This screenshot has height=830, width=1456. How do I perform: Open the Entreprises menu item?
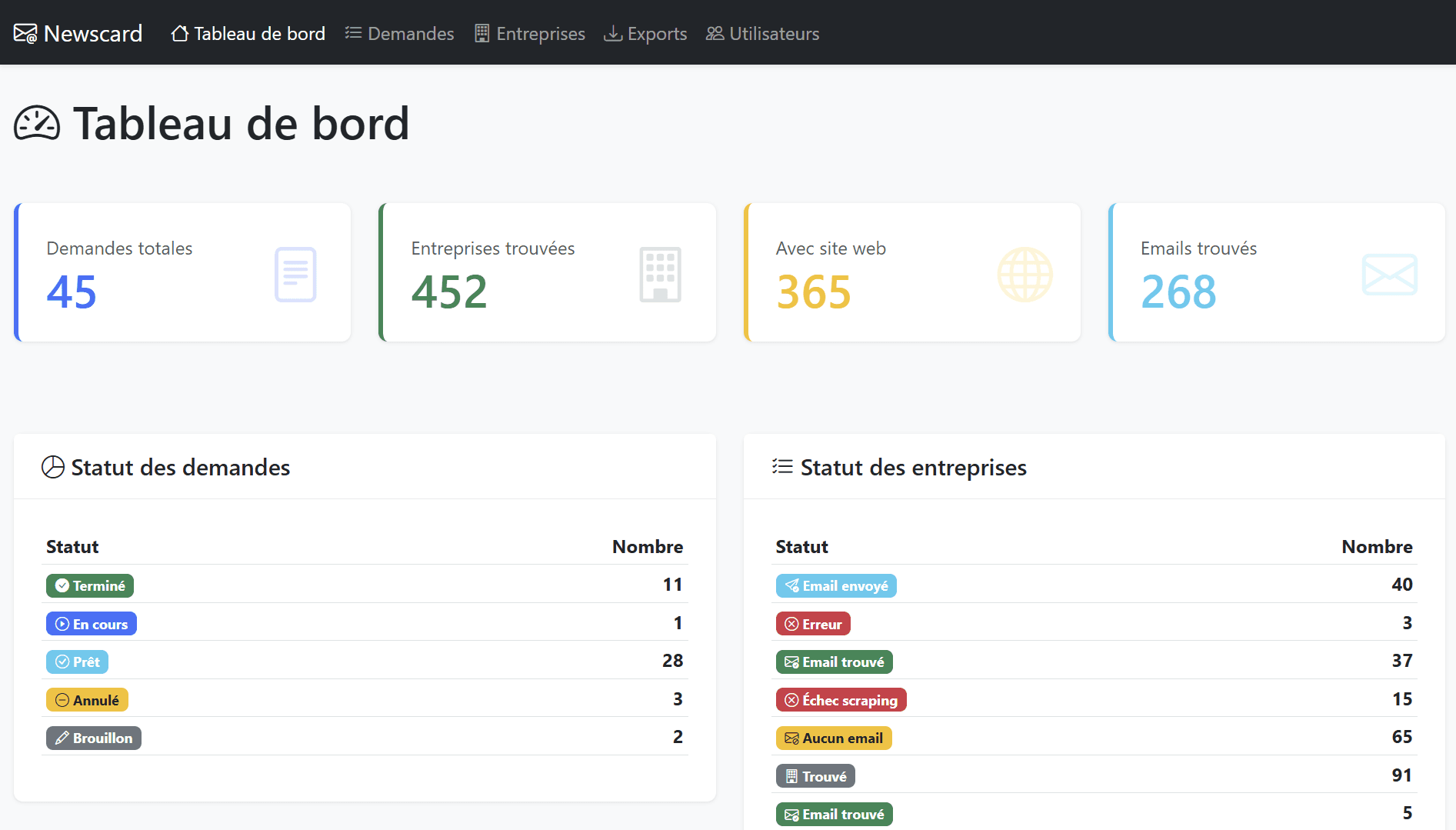[x=530, y=33]
